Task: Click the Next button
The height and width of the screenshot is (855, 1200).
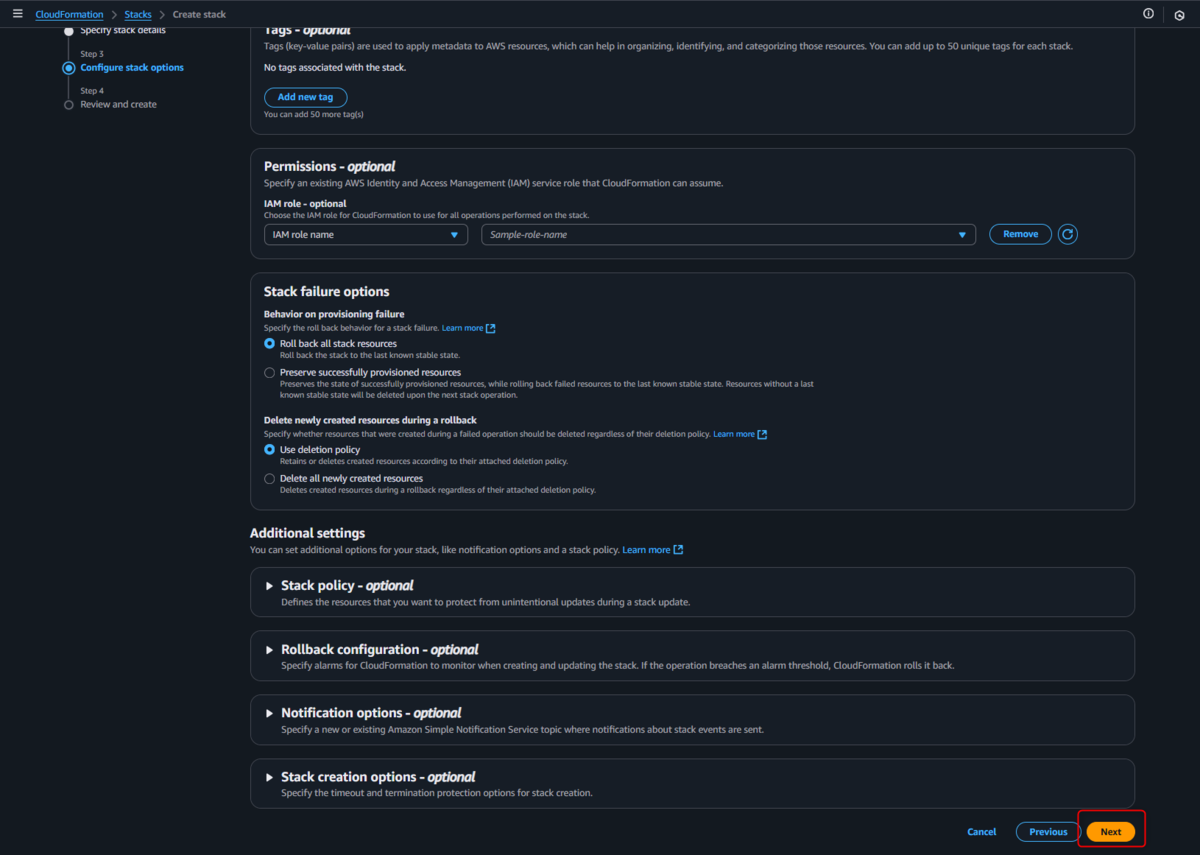Action: pyautogui.click(x=1111, y=832)
